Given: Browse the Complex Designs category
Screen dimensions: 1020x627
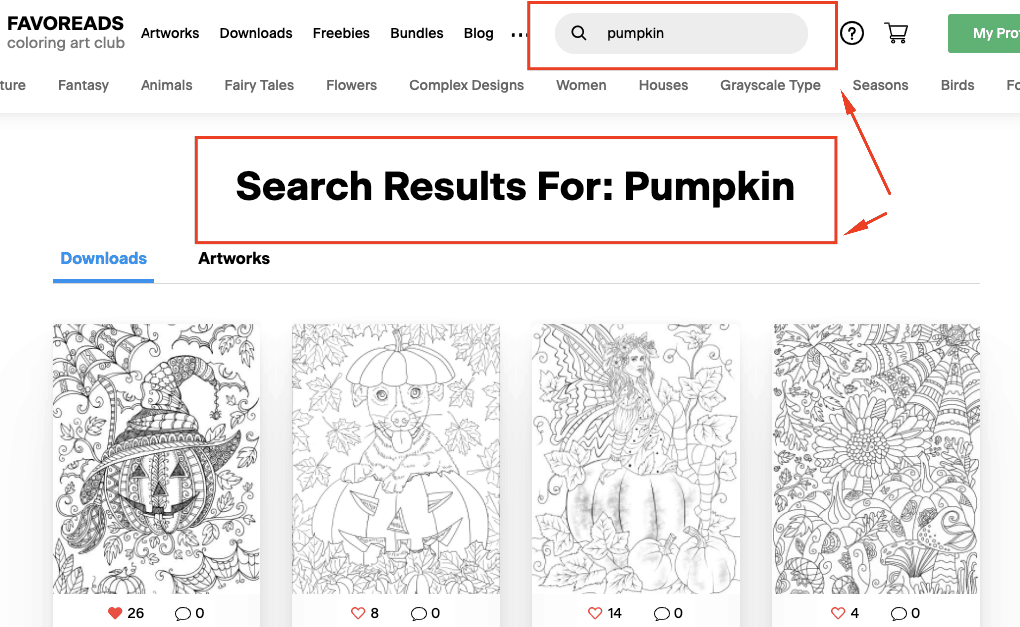Looking at the screenshot, I should (x=466, y=85).
